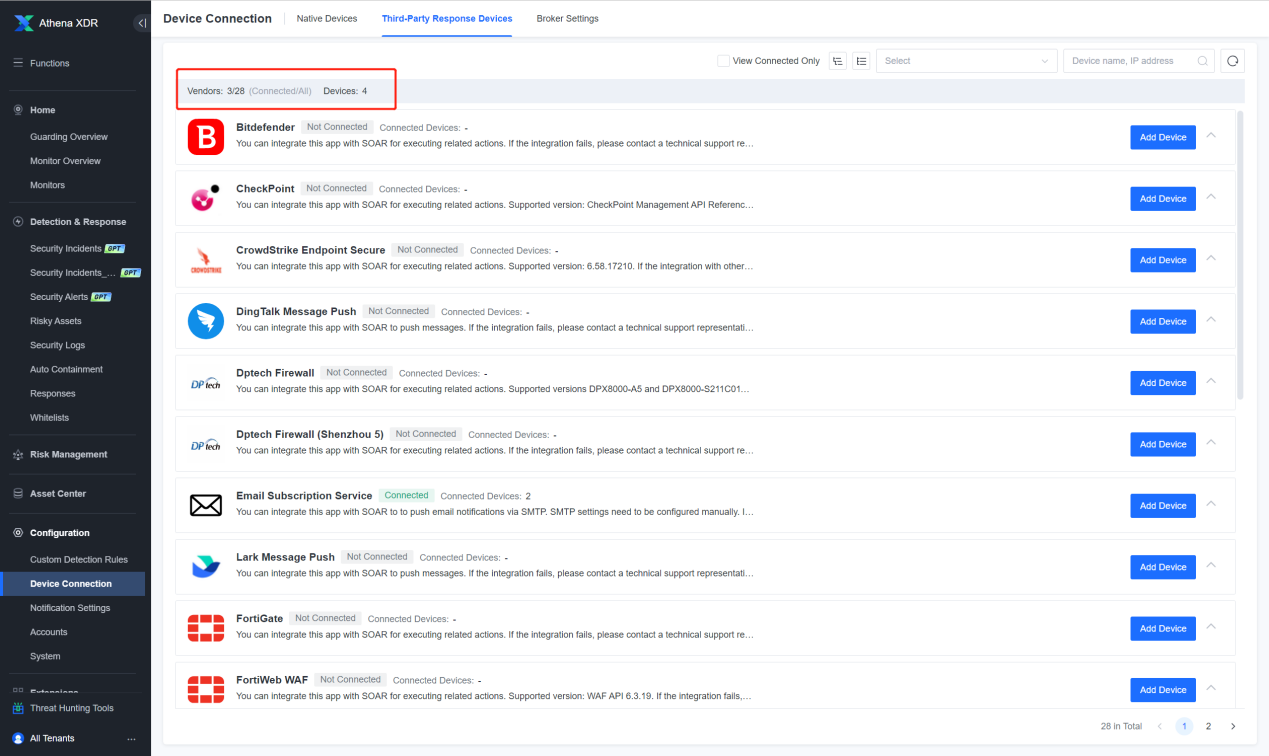Click the search magnifier icon
The height and width of the screenshot is (756, 1269).
click(x=1203, y=61)
